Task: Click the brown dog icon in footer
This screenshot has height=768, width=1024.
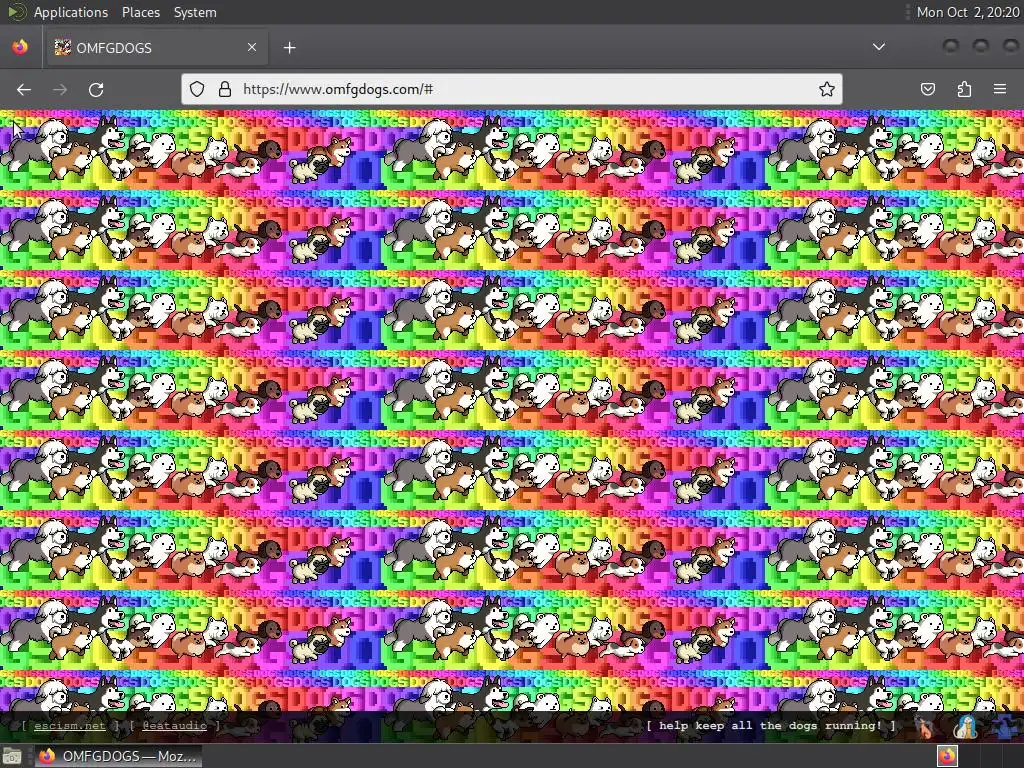Action: click(925, 727)
